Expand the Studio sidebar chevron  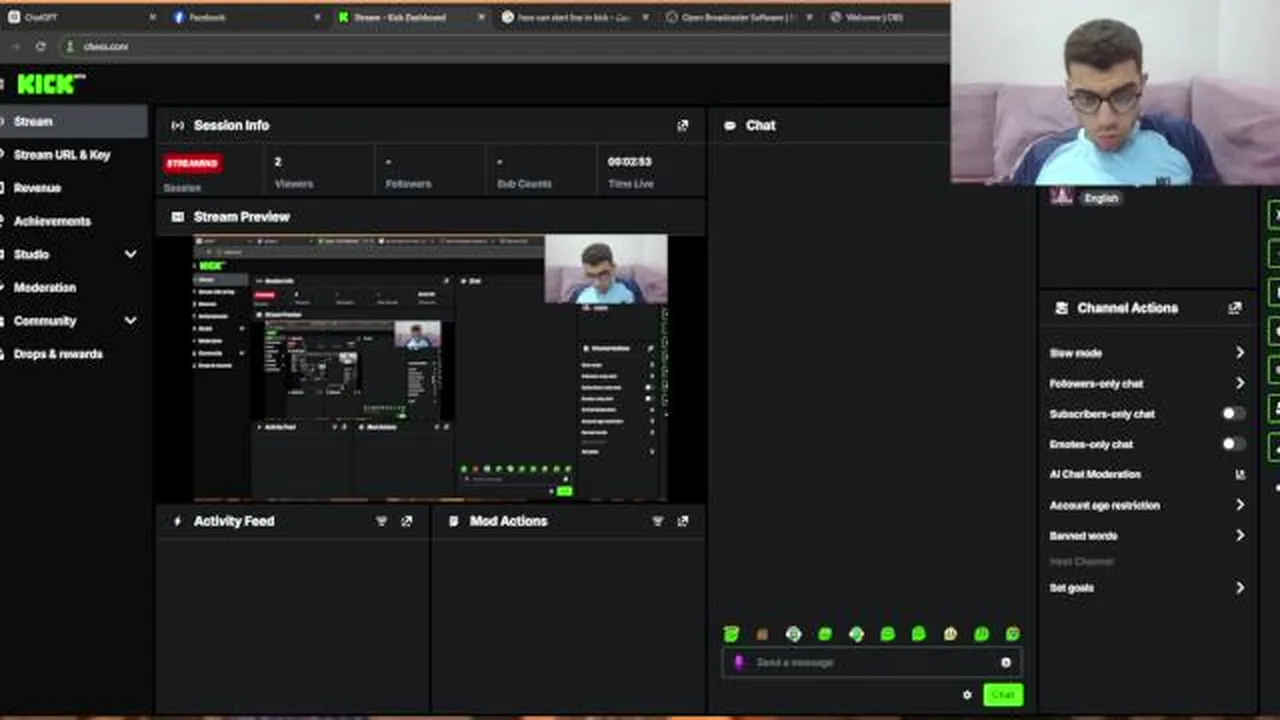tap(130, 254)
